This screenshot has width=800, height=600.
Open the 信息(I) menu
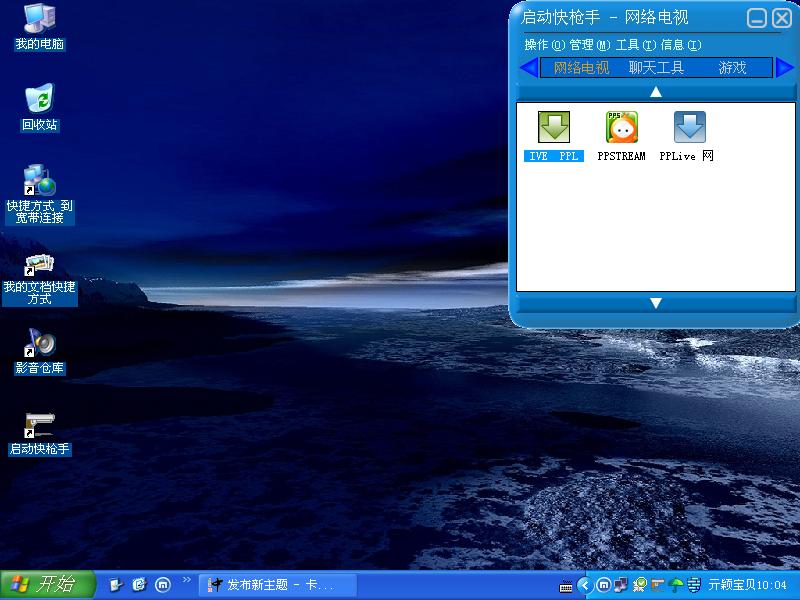681,45
